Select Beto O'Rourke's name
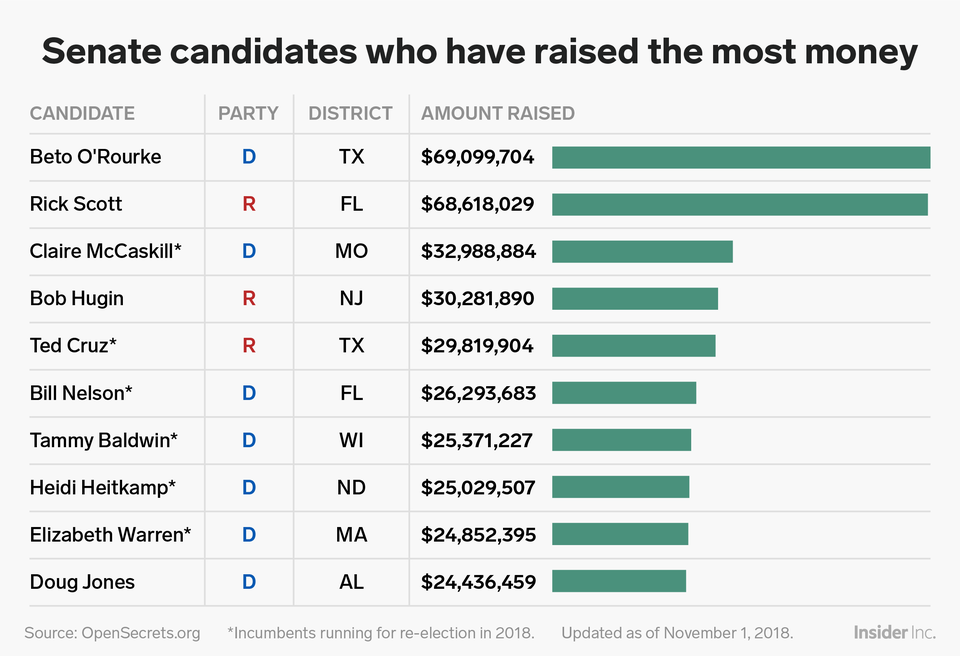Image resolution: width=960 pixels, height=656 pixels. click(95, 157)
